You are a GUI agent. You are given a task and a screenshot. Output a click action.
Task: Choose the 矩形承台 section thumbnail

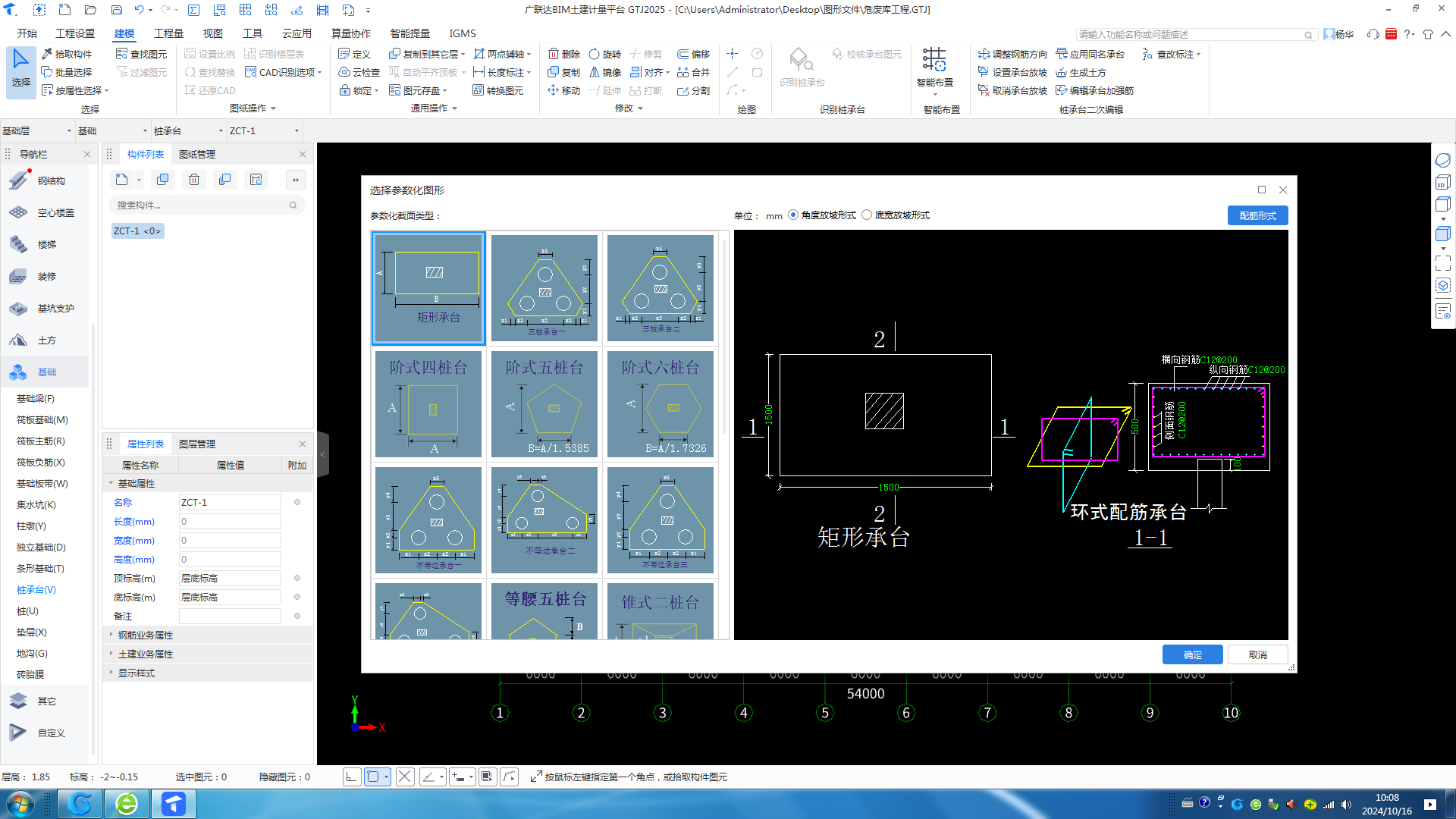pyautogui.click(x=428, y=288)
